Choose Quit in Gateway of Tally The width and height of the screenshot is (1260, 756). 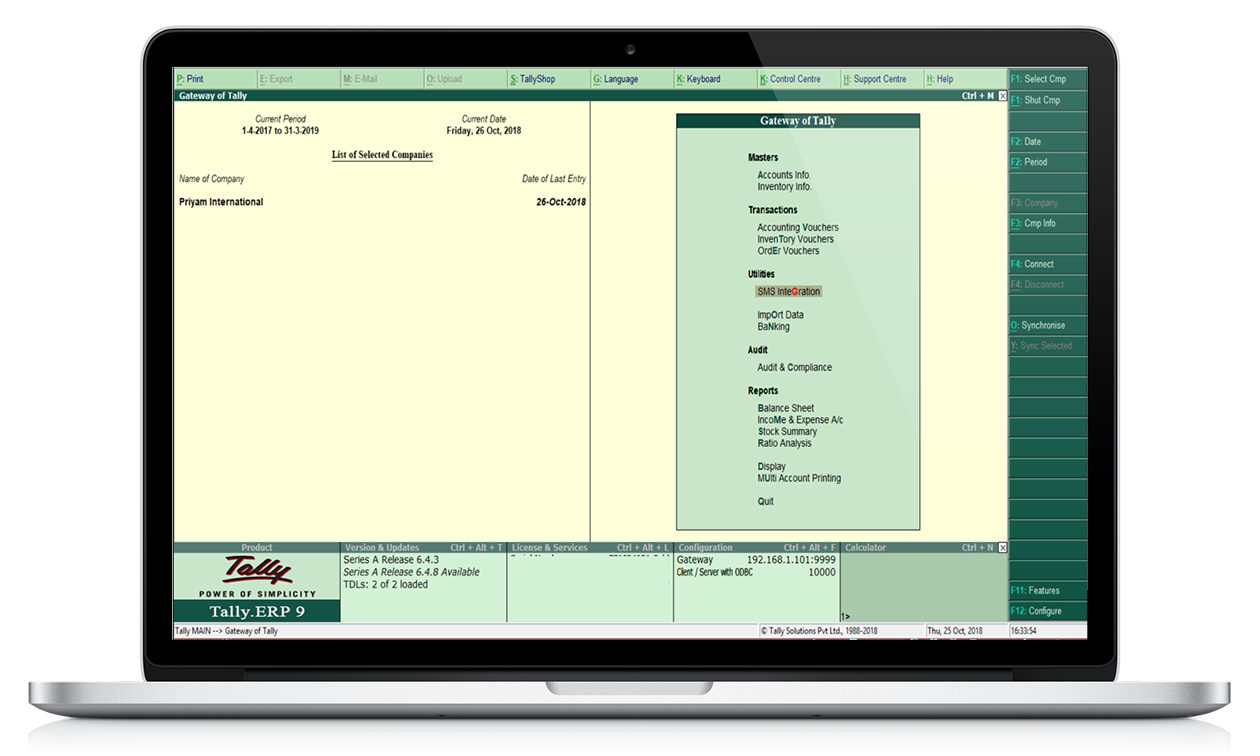pyautogui.click(x=765, y=502)
